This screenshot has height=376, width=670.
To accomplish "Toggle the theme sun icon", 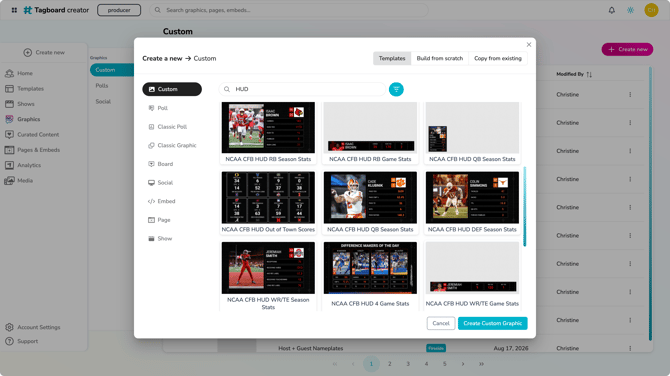I will [x=630, y=10].
